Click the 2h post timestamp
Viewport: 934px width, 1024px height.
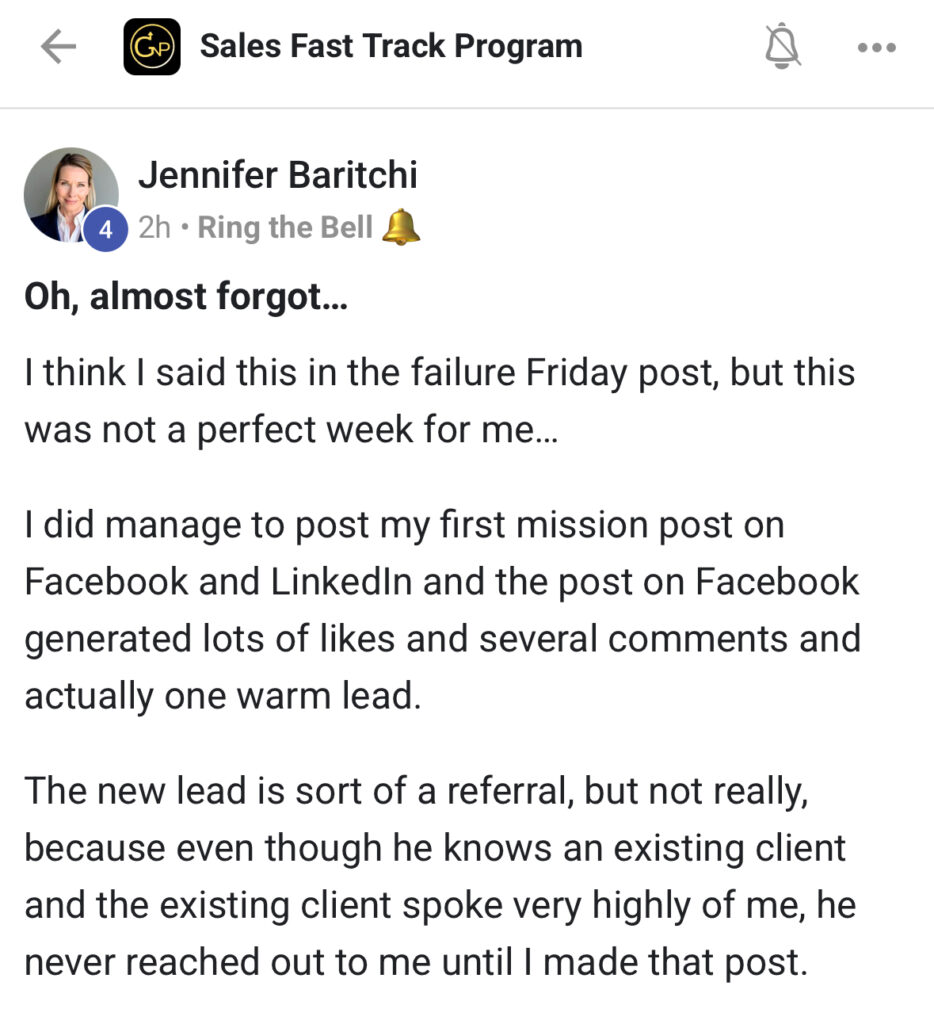pos(154,228)
